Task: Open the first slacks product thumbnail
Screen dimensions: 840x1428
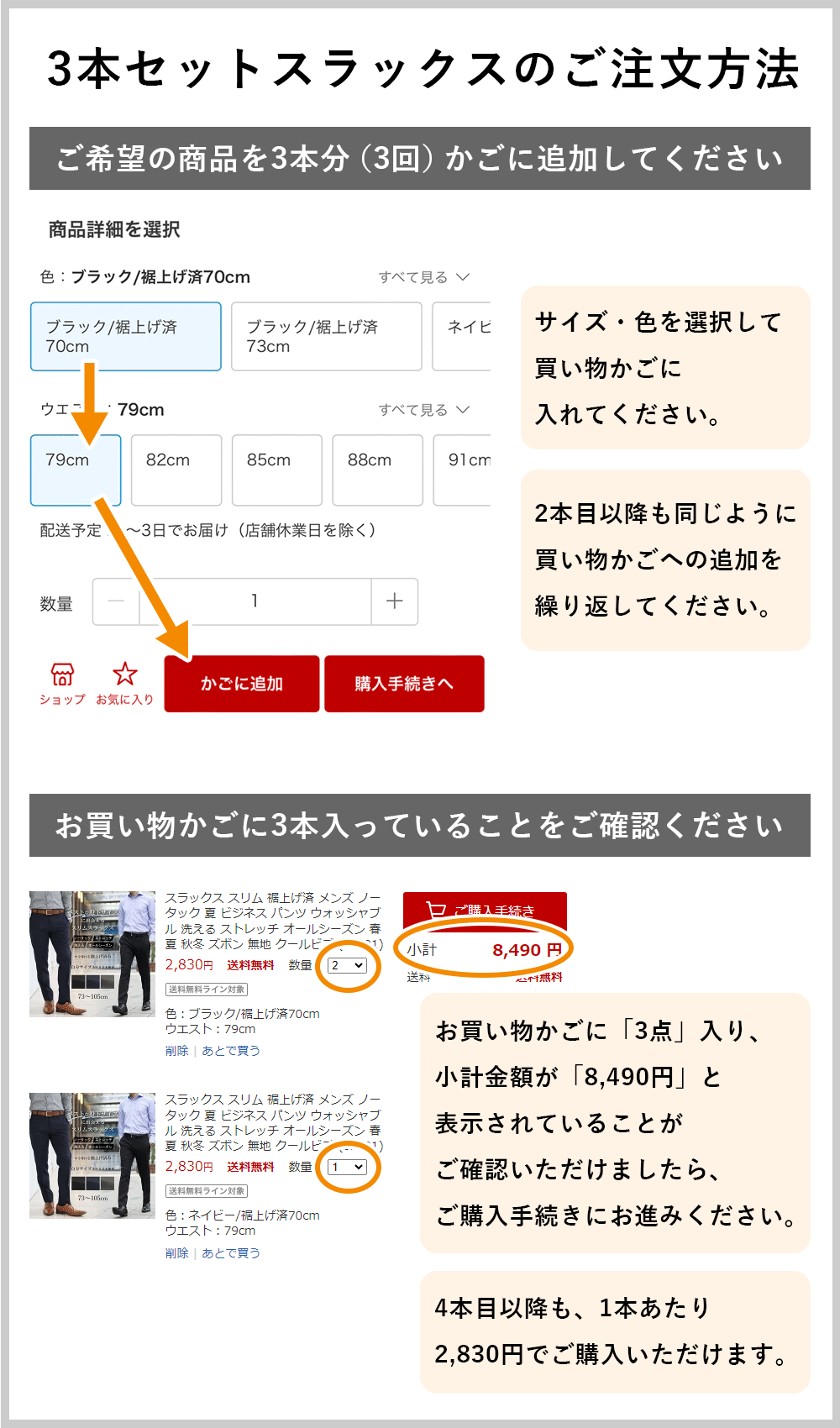Action: click(x=92, y=954)
